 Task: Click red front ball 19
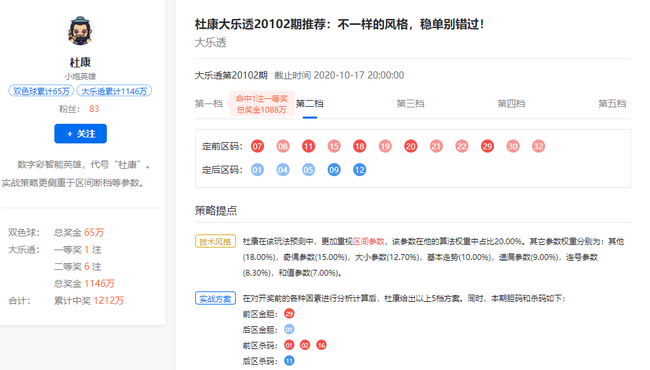pos(385,146)
